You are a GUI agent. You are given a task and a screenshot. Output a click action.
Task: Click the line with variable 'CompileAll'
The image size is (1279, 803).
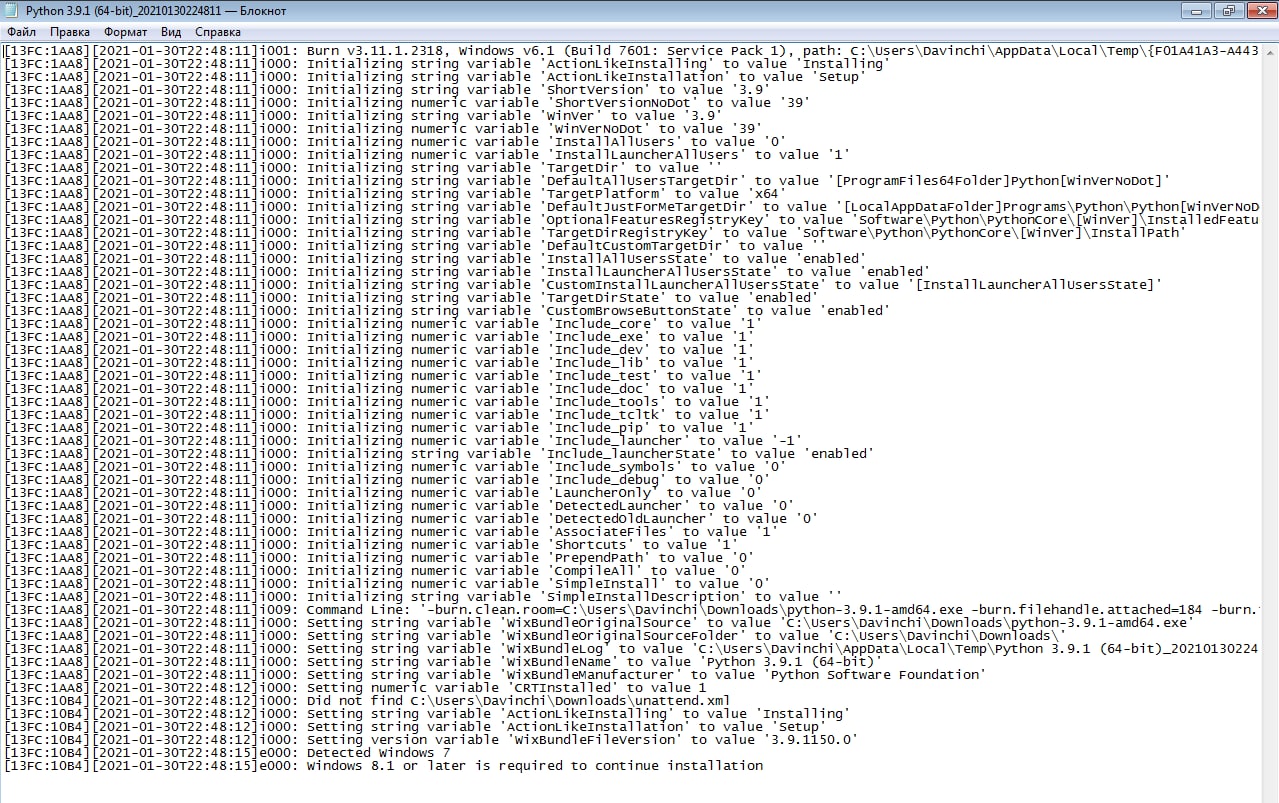pos(375,570)
